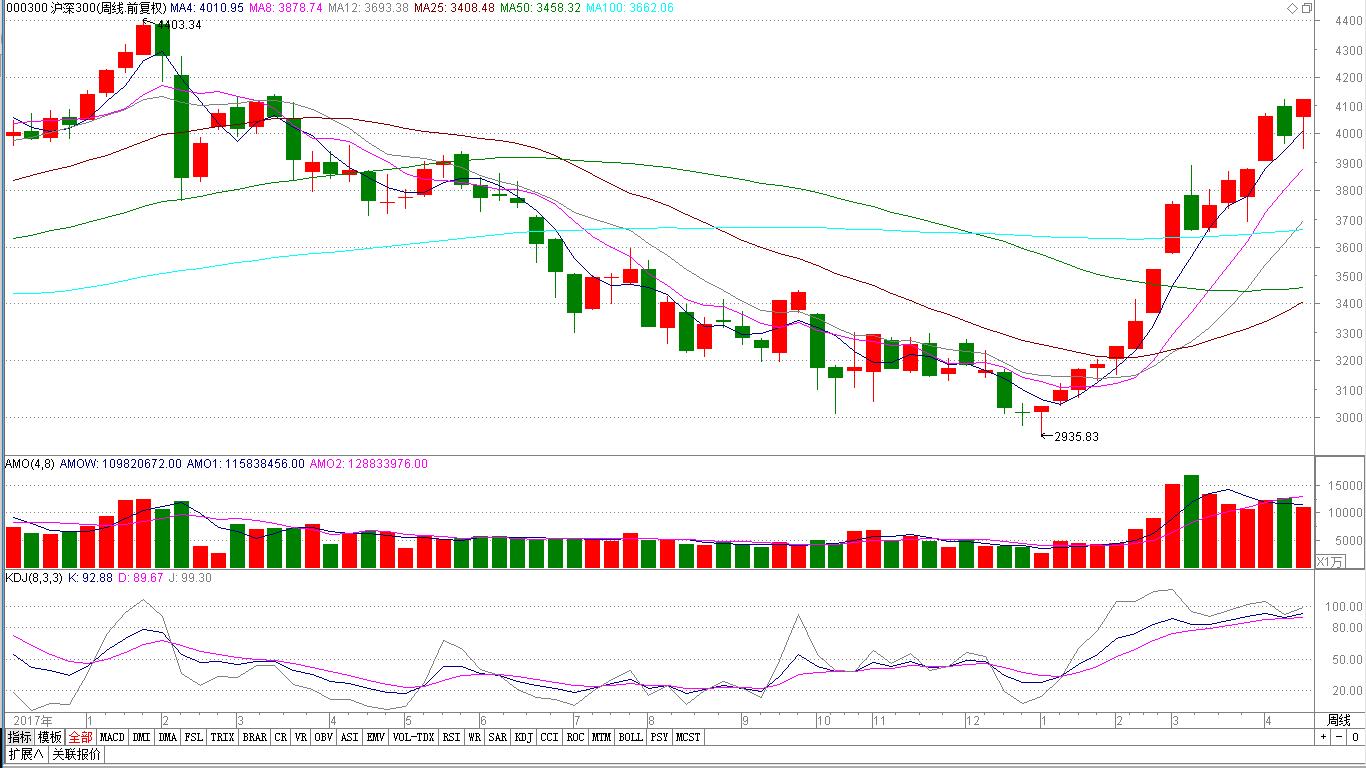Apply the DMA indicator

[167, 737]
